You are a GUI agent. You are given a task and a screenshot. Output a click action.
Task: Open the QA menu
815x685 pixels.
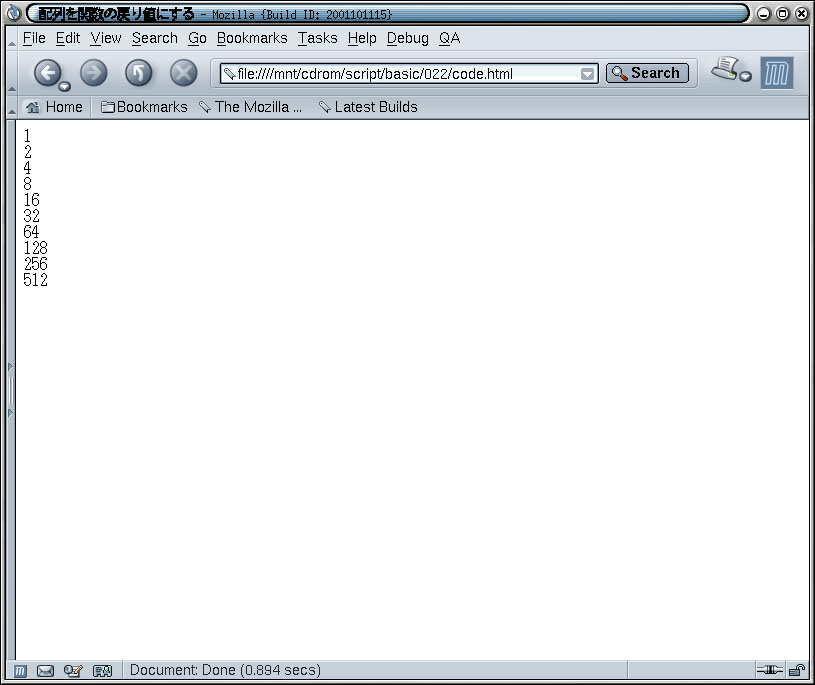click(x=450, y=38)
